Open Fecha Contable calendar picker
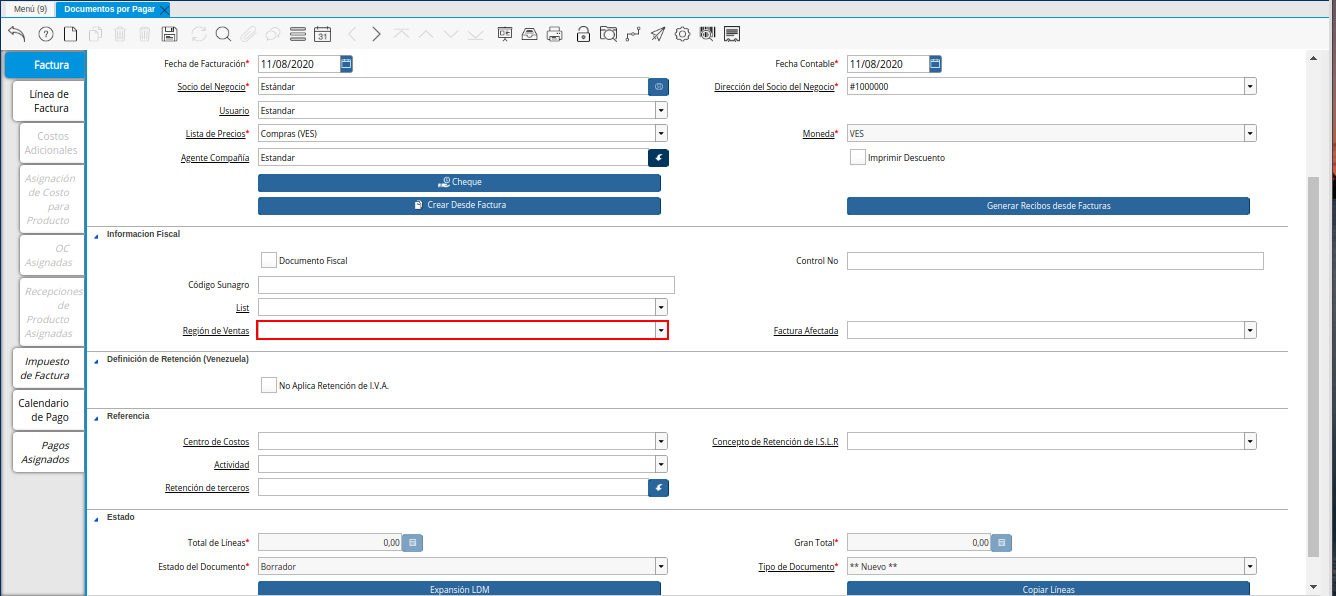1336x596 pixels. (x=935, y=64)
